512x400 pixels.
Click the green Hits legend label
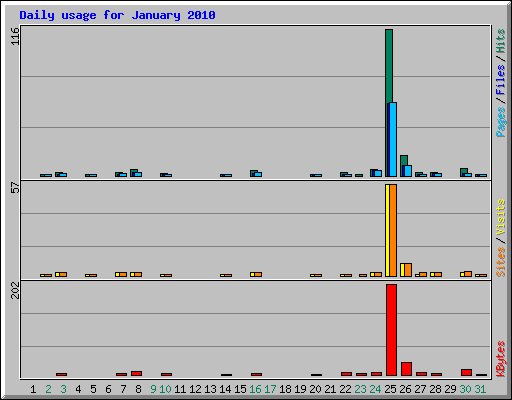[500, 41]
